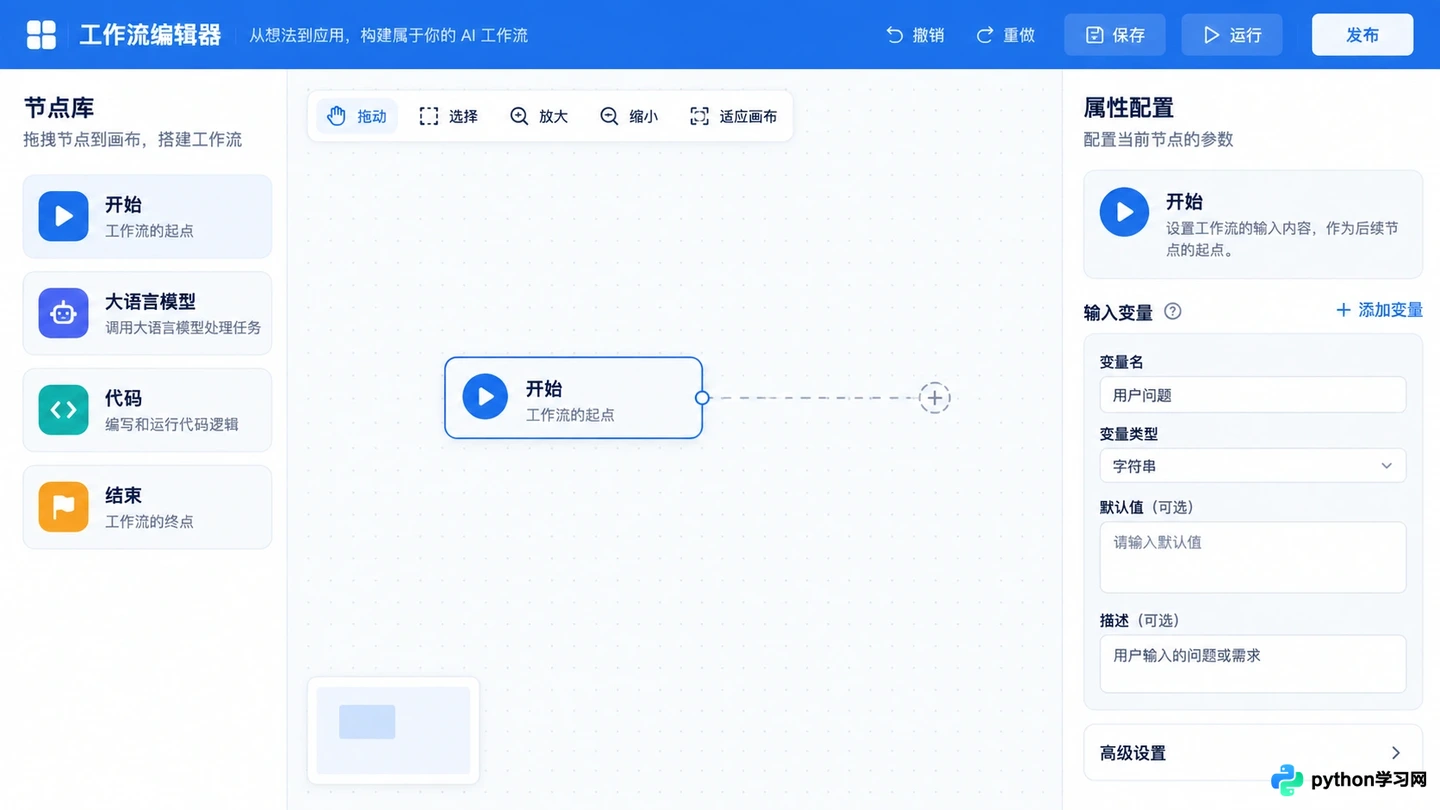Viewport: 1440px width, 810px height.
Task: Click the 节点库 heading
Action: pos(59,108)
